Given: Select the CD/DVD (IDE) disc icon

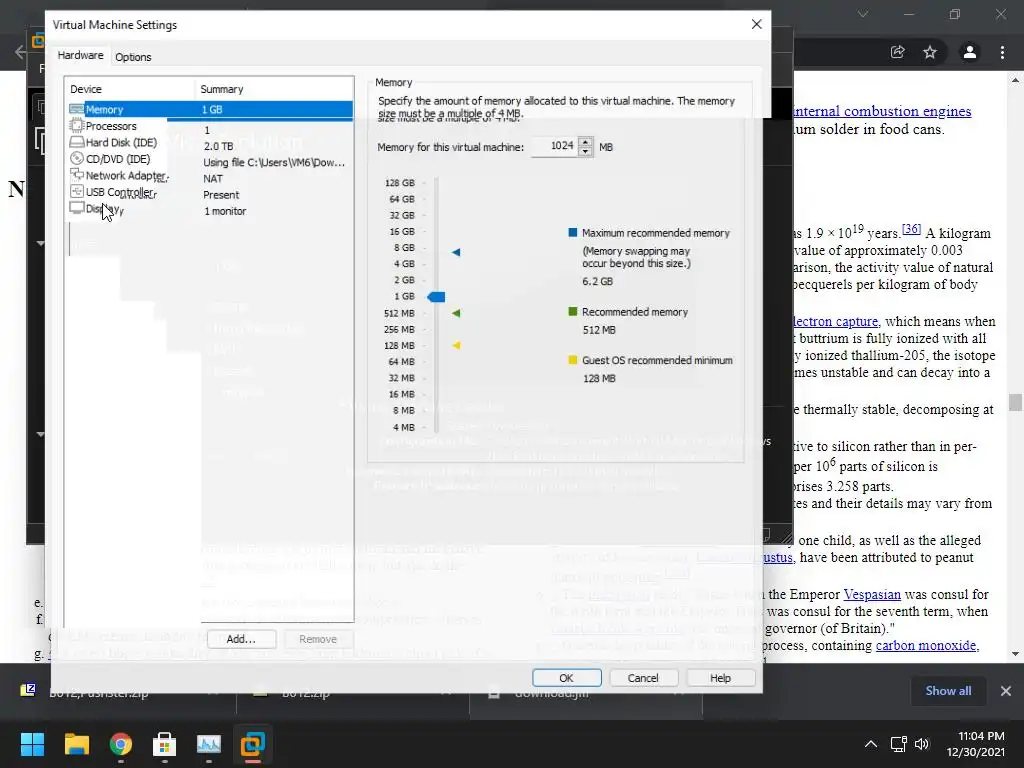Looking at the screenshot, I should [77, 158].
